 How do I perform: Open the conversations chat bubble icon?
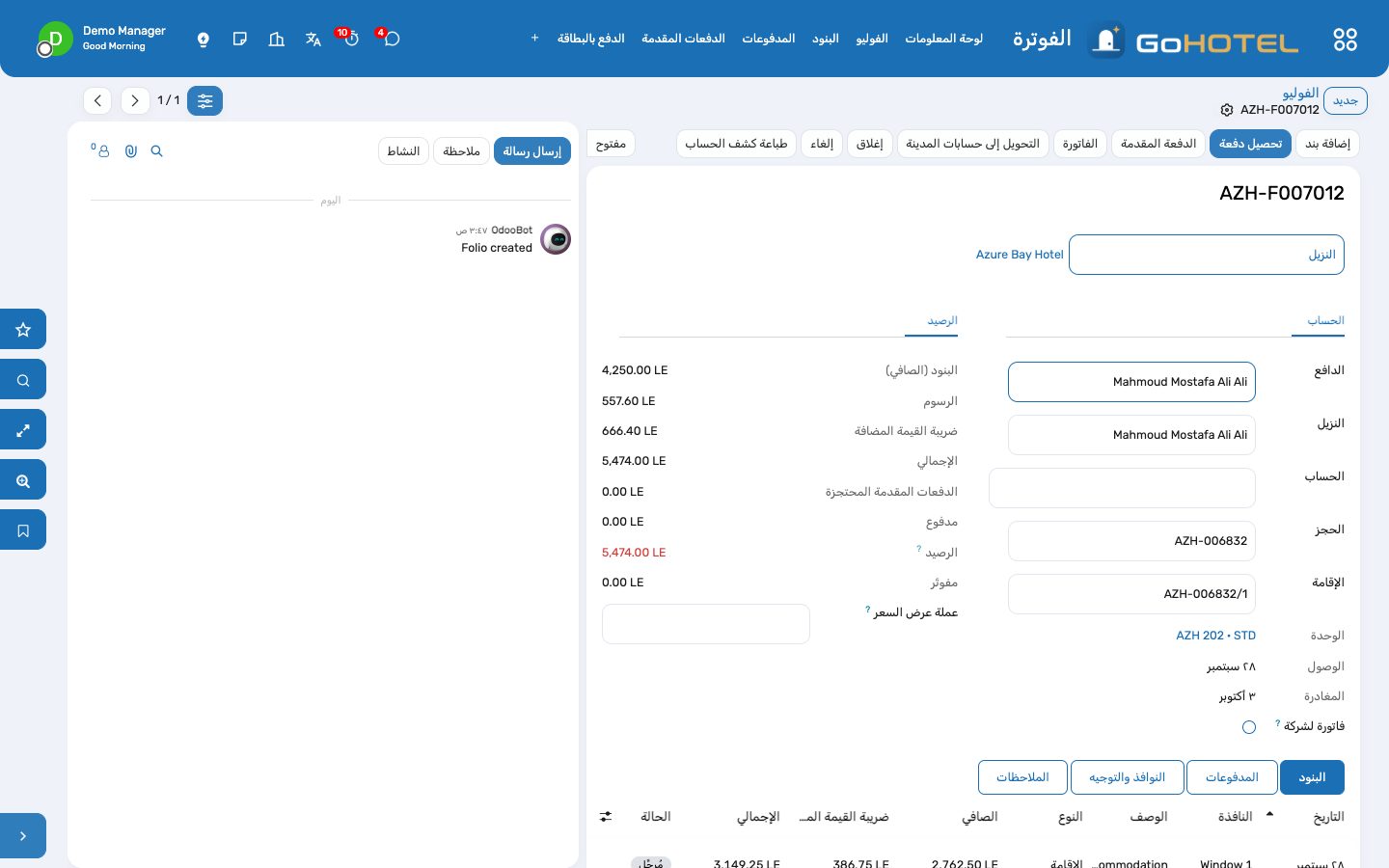point(392,39)
